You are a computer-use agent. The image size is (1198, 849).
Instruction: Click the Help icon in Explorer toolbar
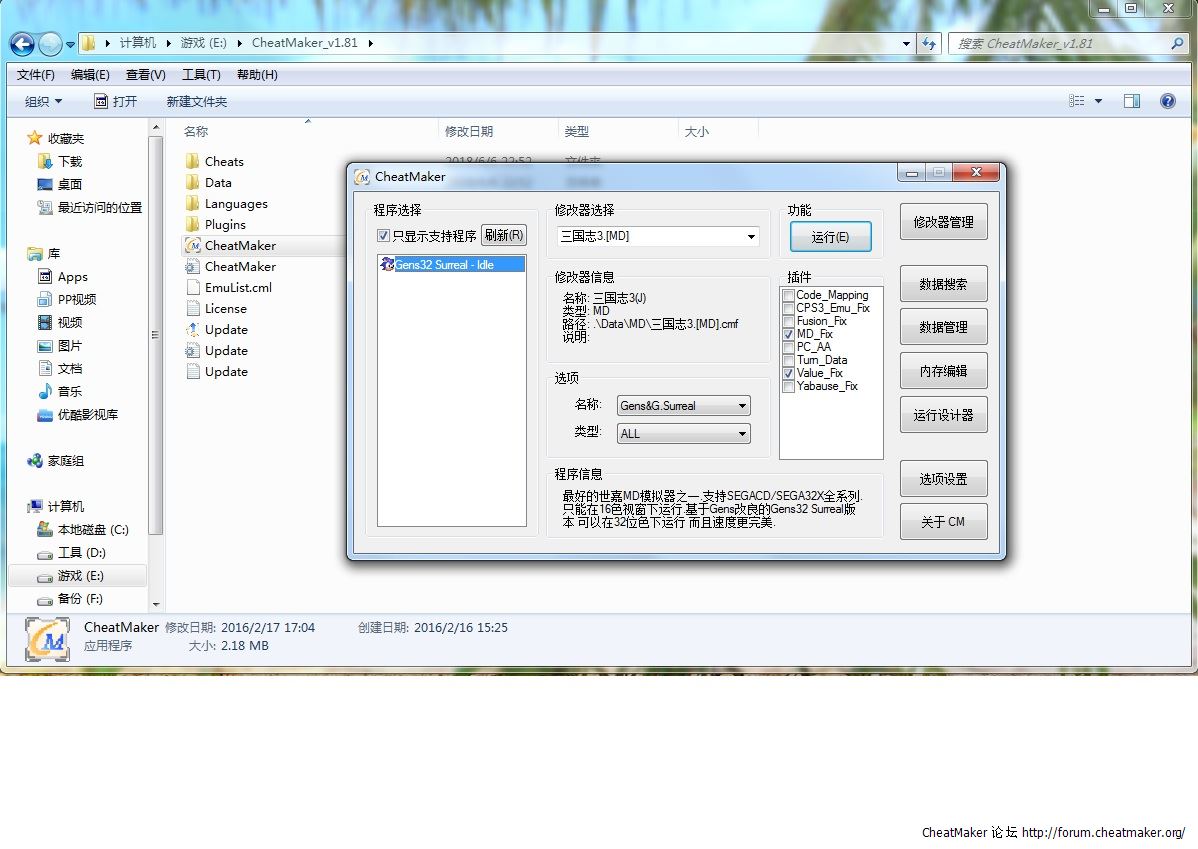pyautogui.click(x=1166, y=101)
